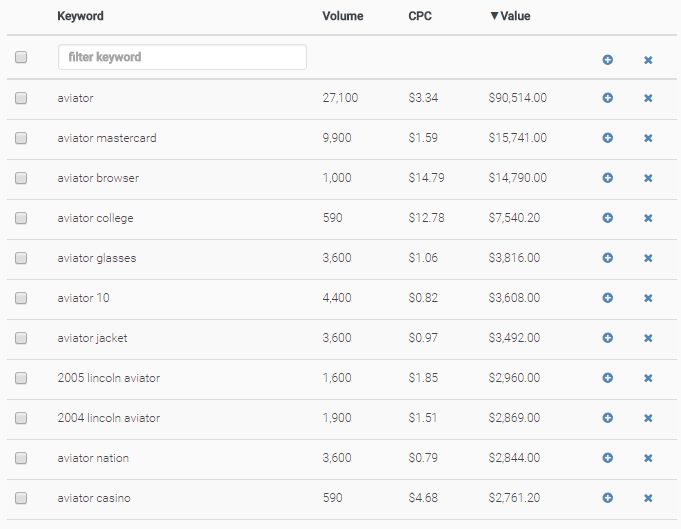Click the plus icon in the filter row
Image resolution: width=681 pixels, height=529 pixels.
click(x=607, y=60)
